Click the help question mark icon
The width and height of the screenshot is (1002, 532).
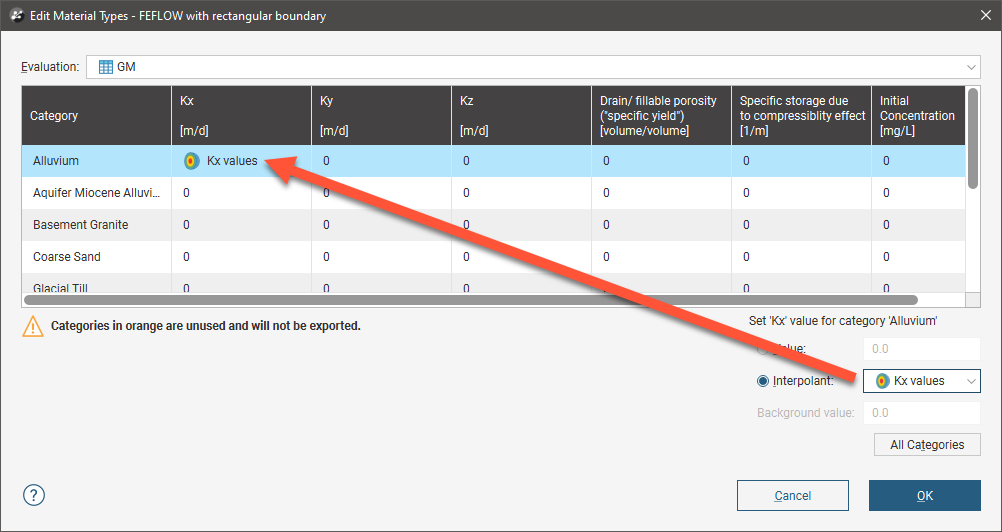point(34,495)
